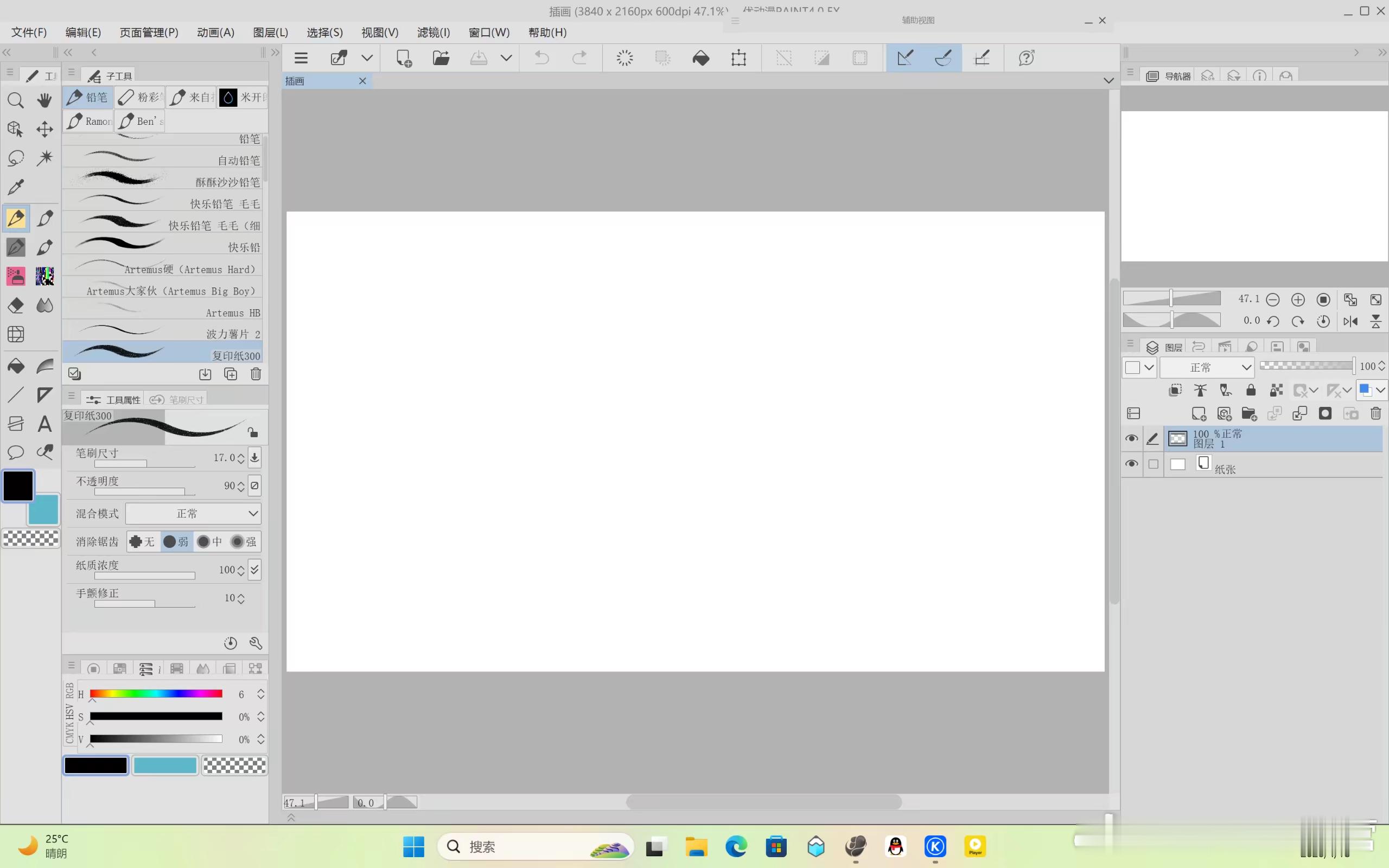This screenshot has height=868, width=1389.
Task: Click the Undo arrow in the toolbar
Action: [541, 58]
